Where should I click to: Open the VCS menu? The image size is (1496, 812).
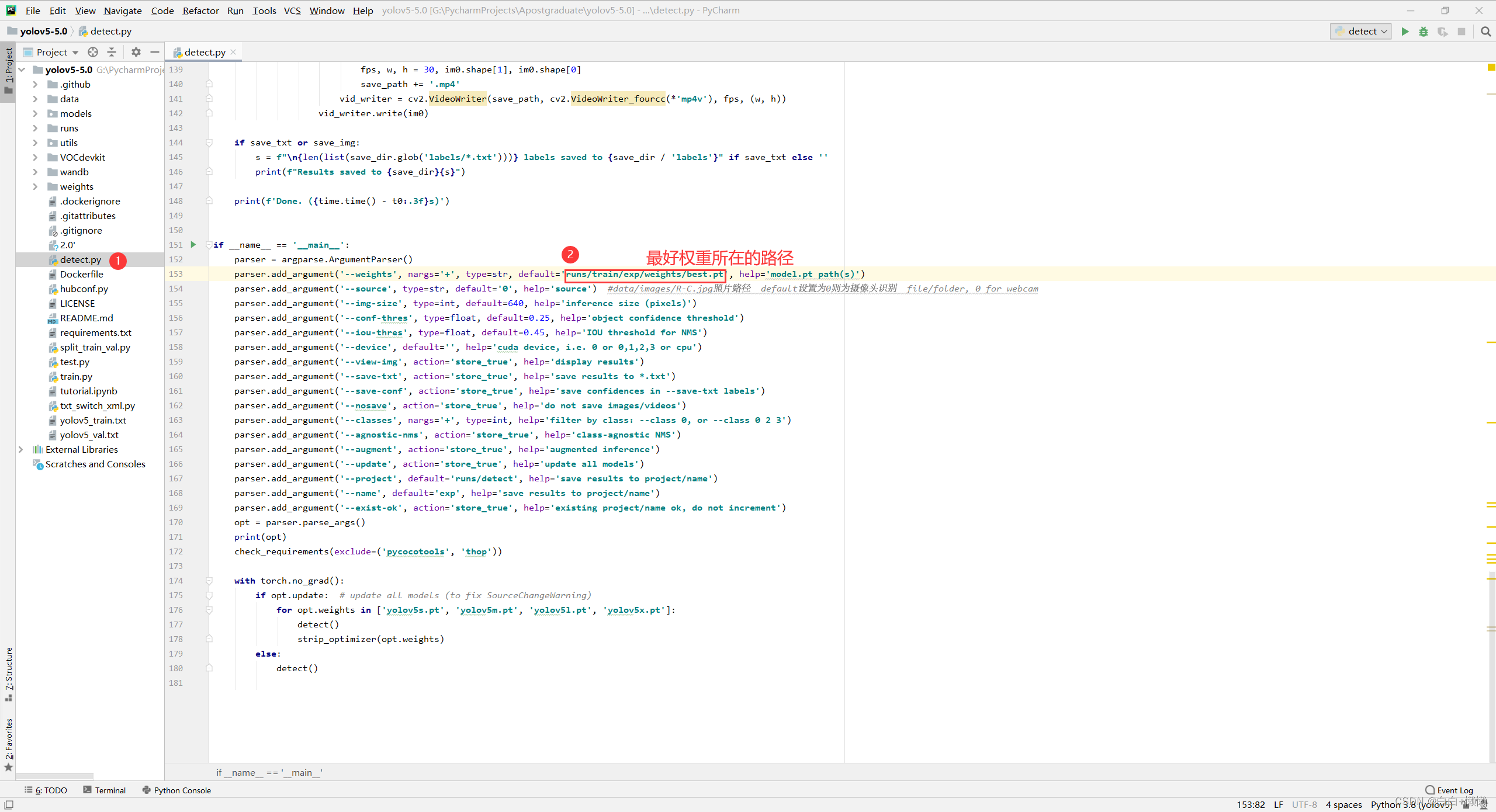coord(292,11)
